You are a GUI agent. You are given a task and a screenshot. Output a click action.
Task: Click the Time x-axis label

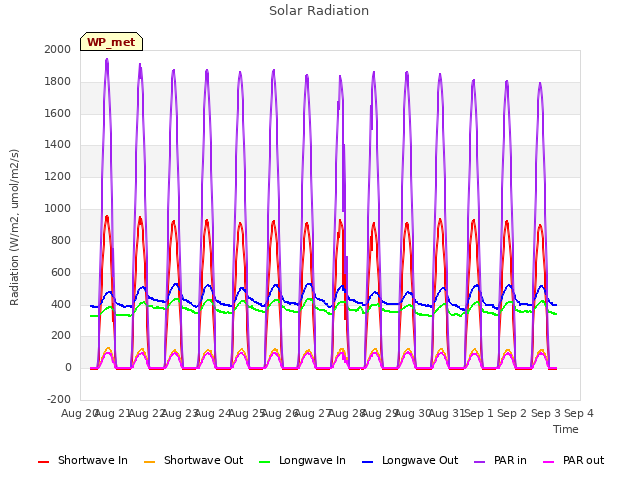(x=566, y=429)
